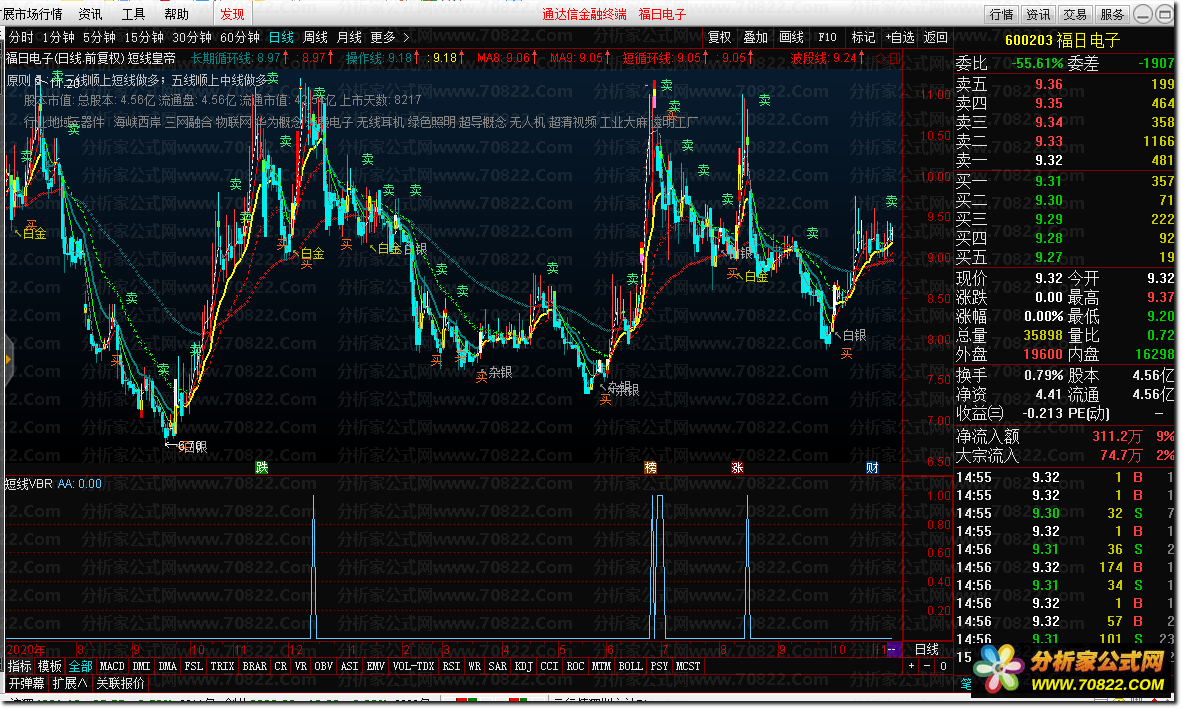Open F10 company information
The height and width of the screenshot is (709, 1183).
pos(828,37)
